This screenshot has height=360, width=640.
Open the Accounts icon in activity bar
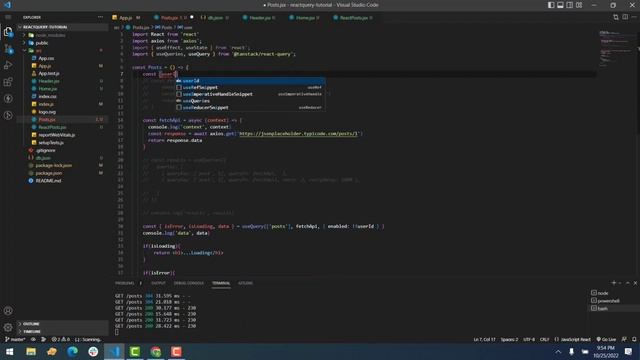tap(8, 311)
